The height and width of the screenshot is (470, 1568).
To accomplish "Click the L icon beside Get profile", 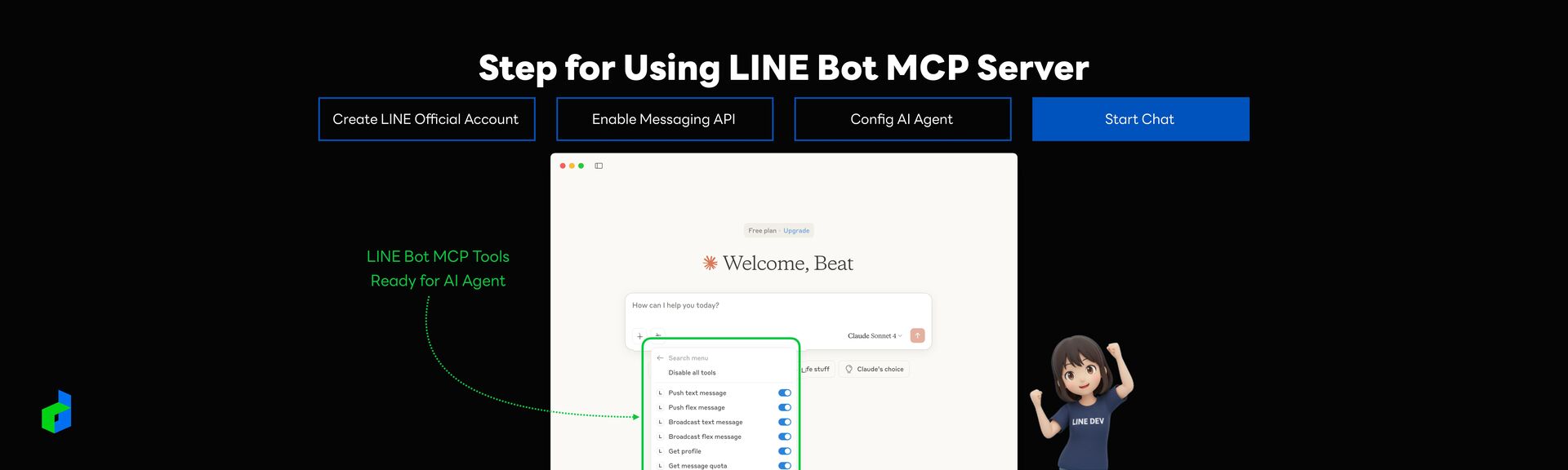I will point(660,451).
